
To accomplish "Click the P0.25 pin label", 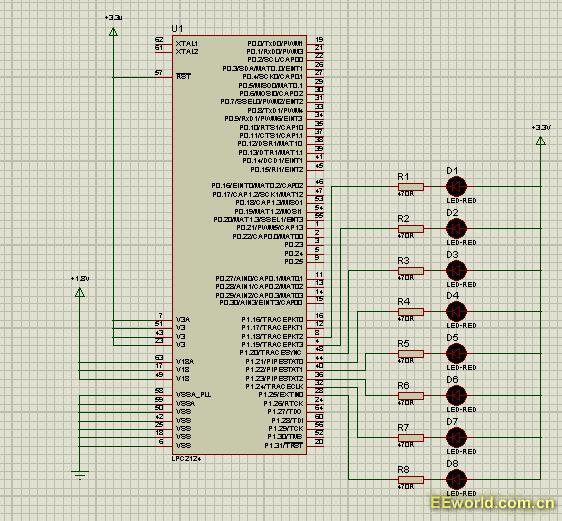I will click(x=294, y=262).
